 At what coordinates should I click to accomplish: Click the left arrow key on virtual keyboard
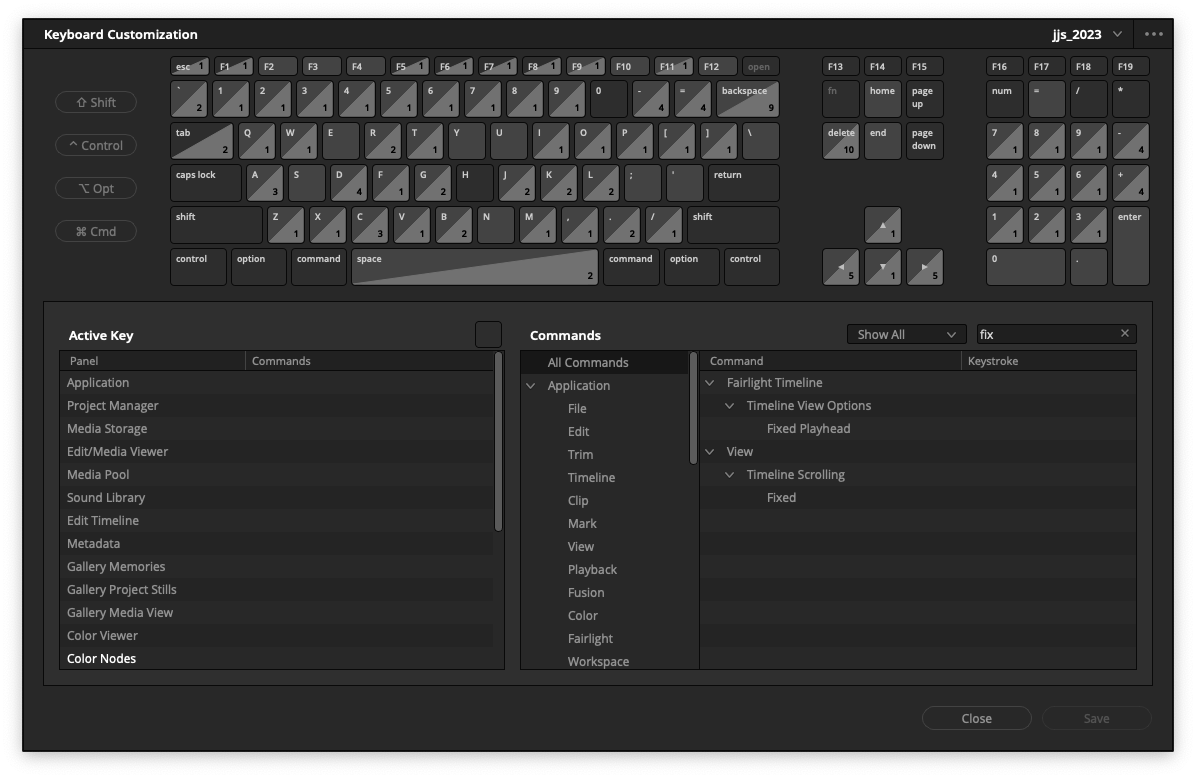point(841,267)
